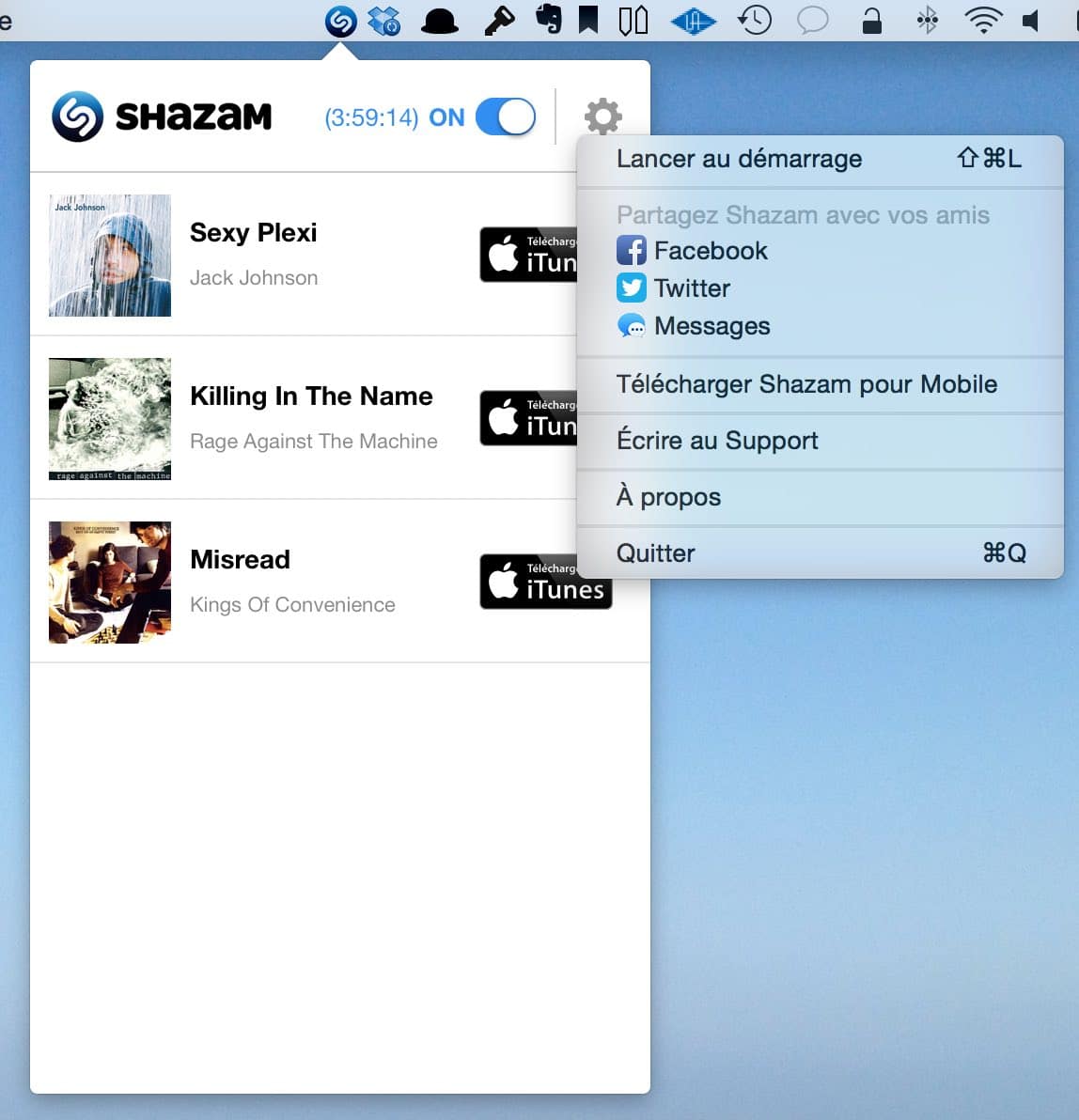Download Killing In The Name on iTunes
Screen dimensions: 1079x1120
coord(528,418)
